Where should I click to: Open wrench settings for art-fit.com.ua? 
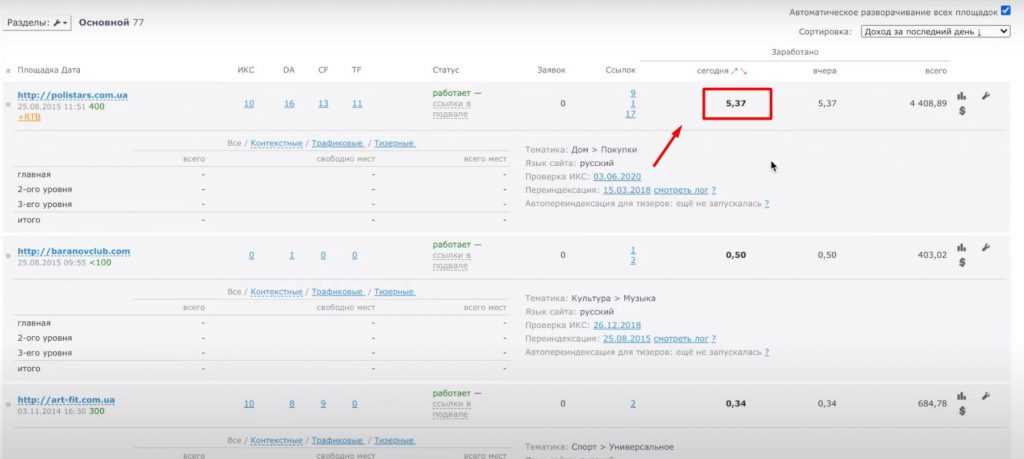pyautogui.click(x=985, y=396)
